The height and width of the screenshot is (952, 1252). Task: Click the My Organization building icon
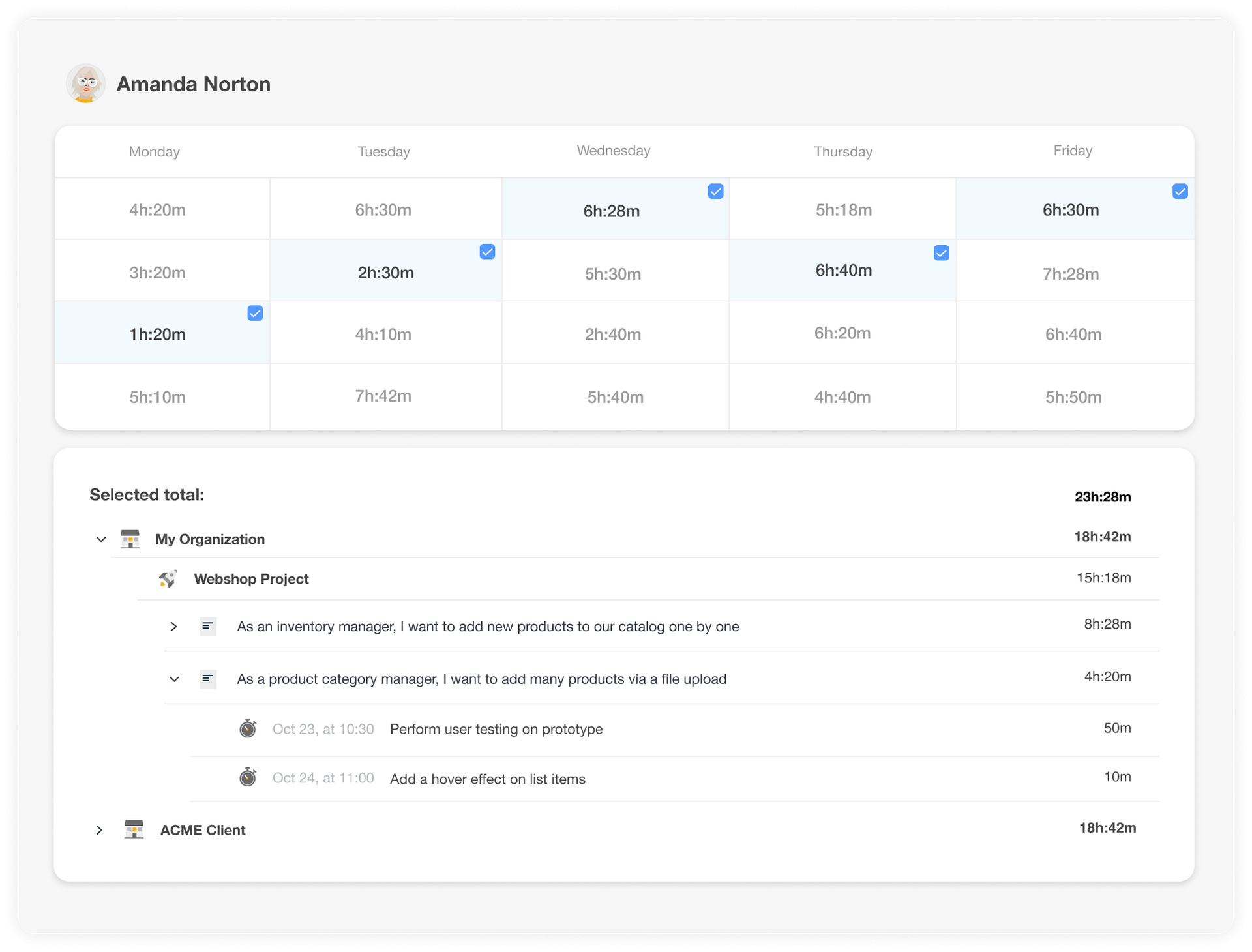tap(130, 539)
